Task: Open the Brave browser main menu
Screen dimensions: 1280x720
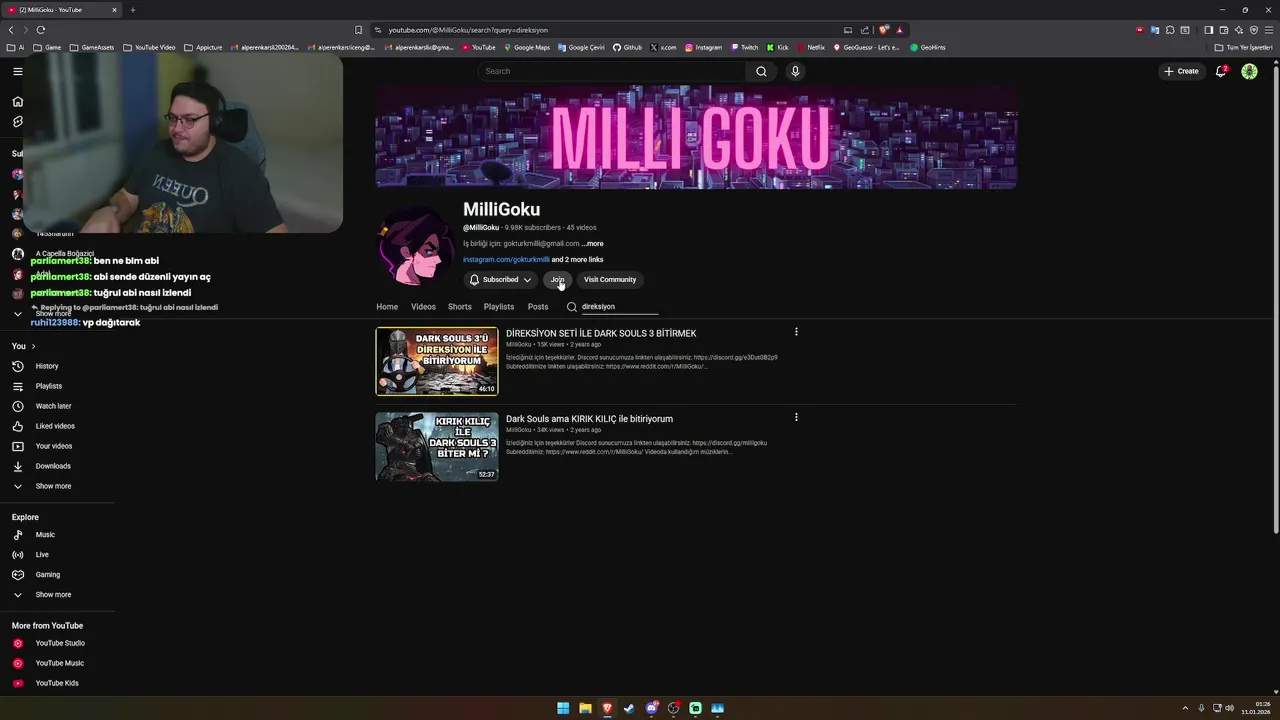Action: pos(1268,30)
